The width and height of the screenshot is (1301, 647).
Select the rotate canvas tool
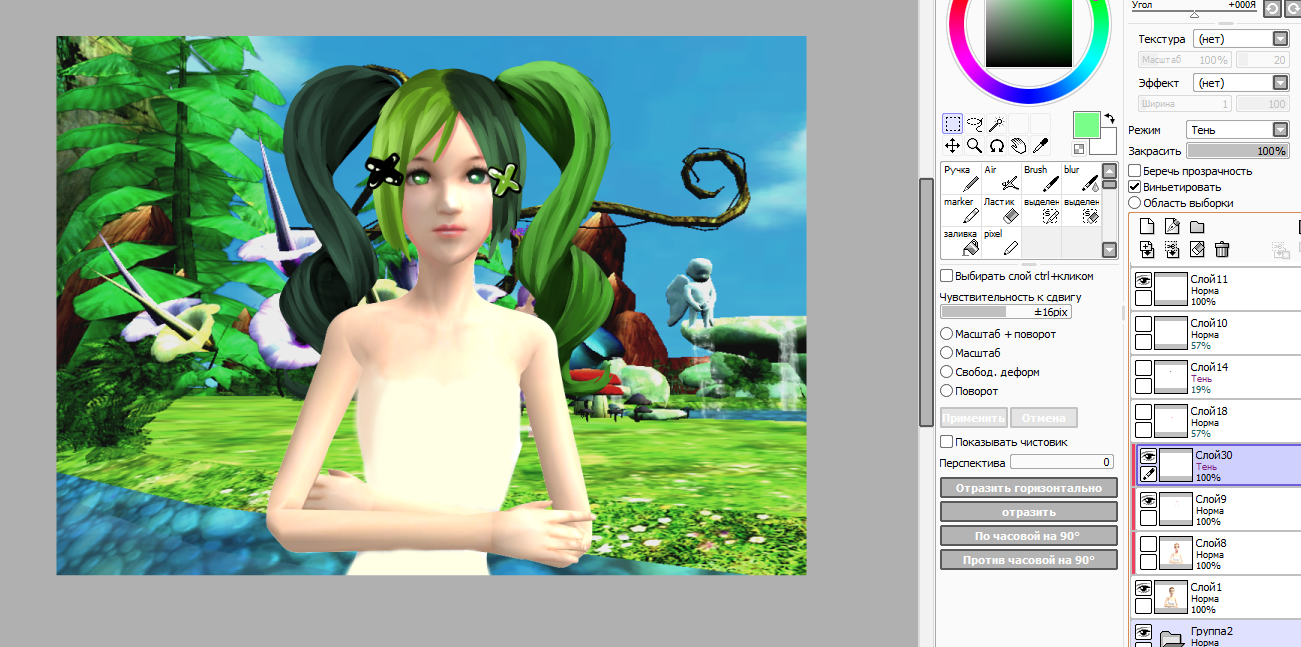point(997,146)
